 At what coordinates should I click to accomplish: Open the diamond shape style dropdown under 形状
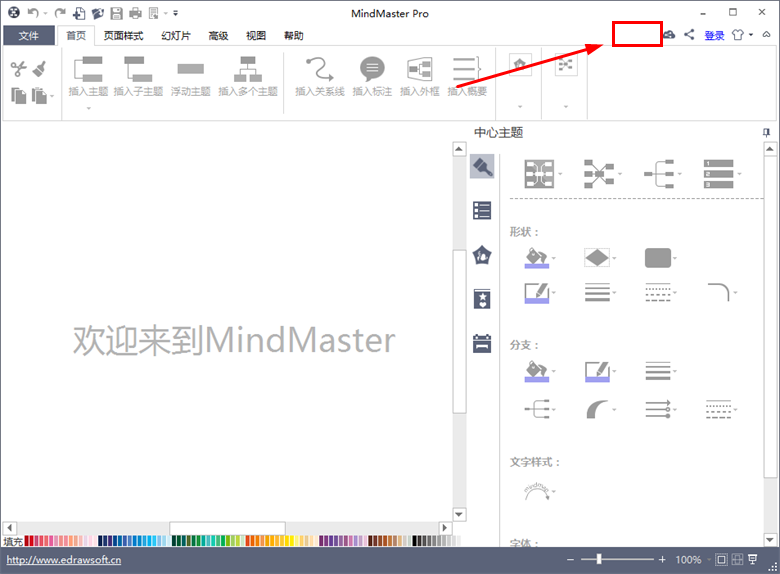[x=600, y=258]
